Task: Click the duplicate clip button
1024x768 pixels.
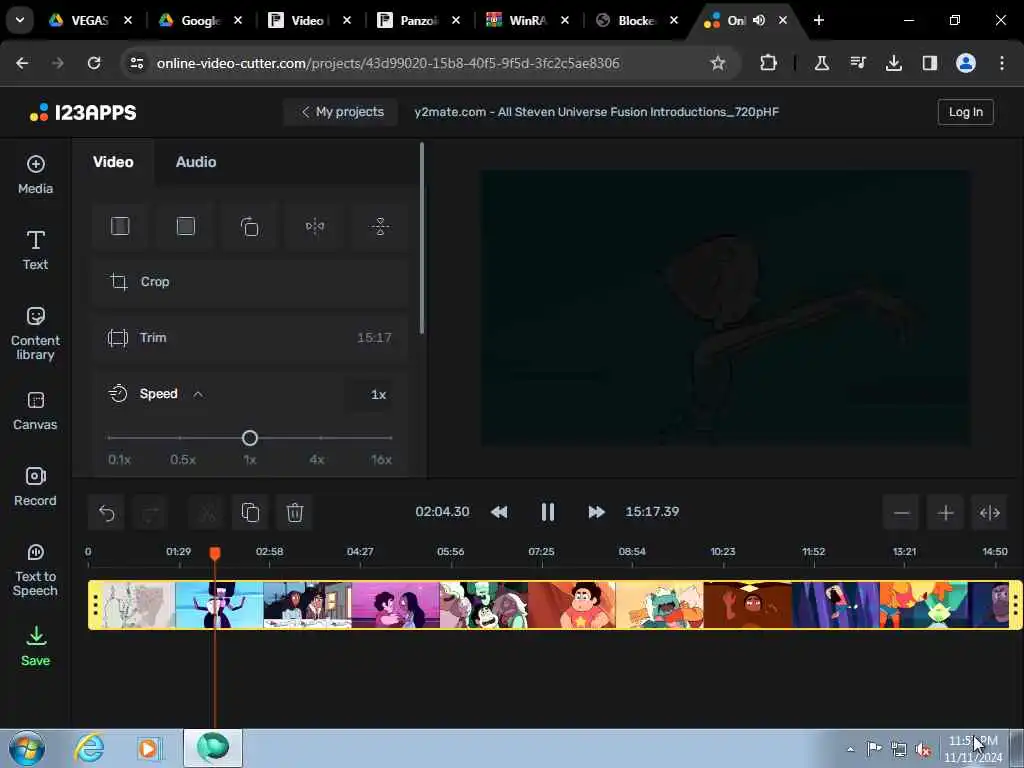Action: tap(250, 513)
